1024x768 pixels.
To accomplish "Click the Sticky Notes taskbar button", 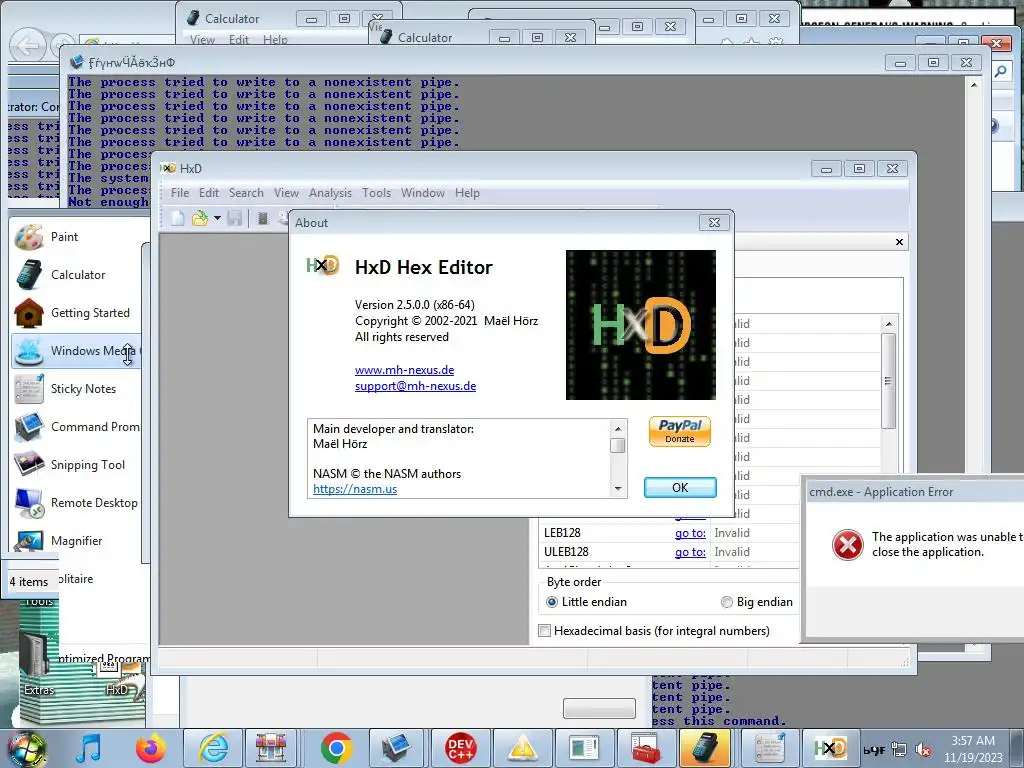I will point(770,748).
